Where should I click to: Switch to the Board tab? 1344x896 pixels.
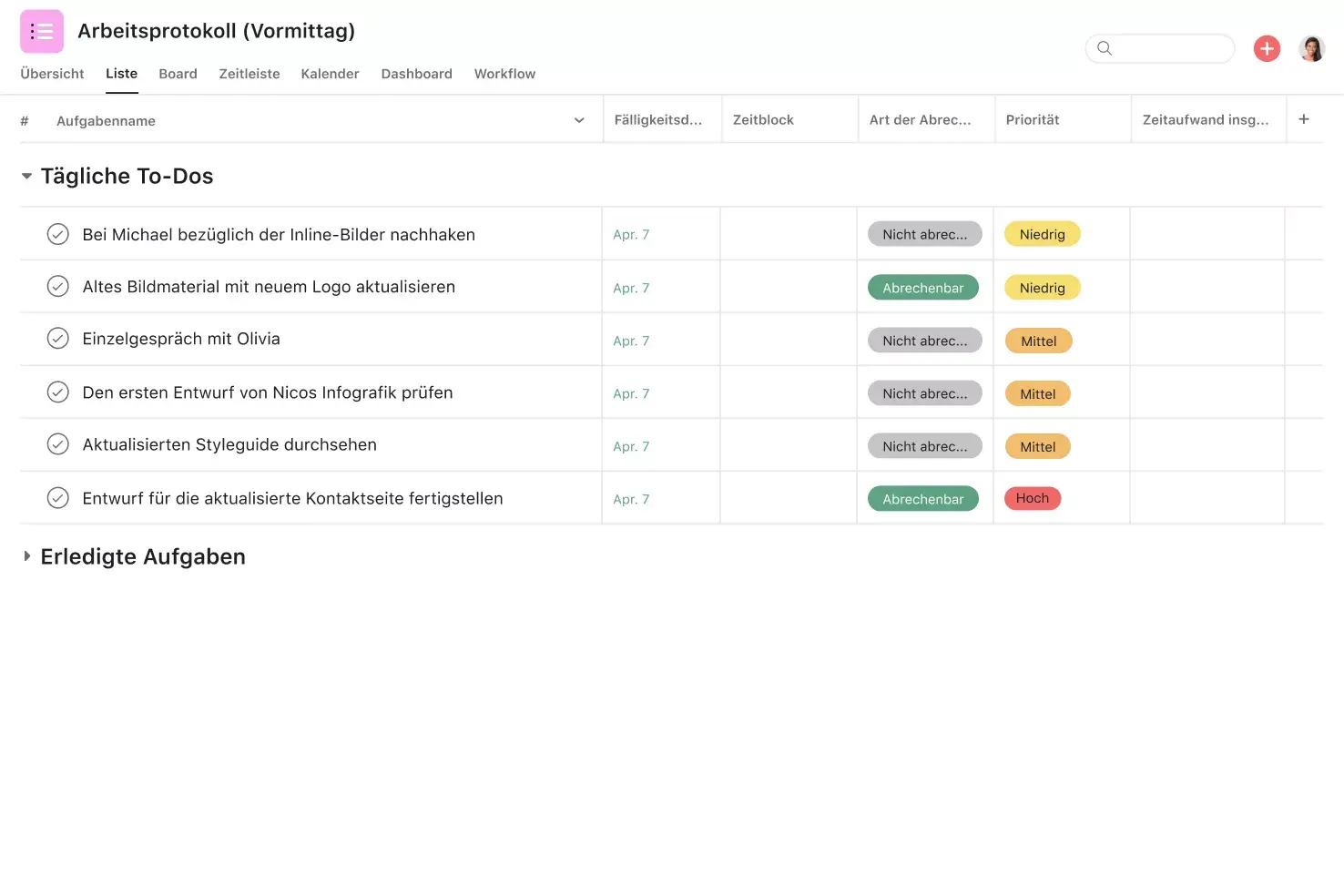pyautogui.click(x=178, y=74)
